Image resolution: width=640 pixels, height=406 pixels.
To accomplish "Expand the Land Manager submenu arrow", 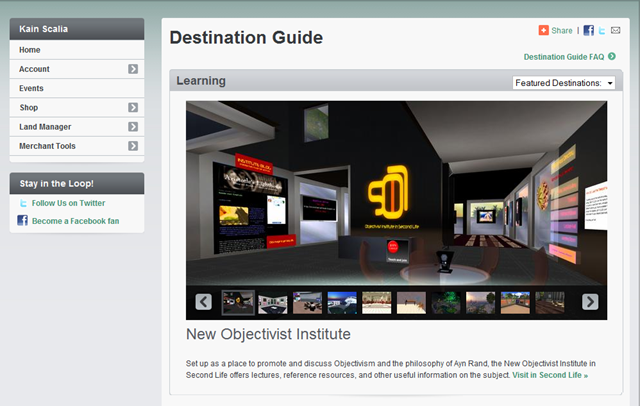I will coord(133,126).
